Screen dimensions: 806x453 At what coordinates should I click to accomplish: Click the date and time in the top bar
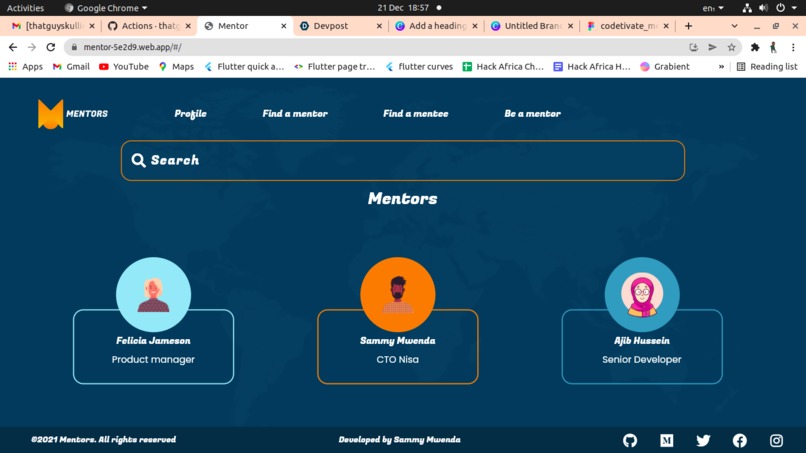pyautogui.click(x=403, y=8)
